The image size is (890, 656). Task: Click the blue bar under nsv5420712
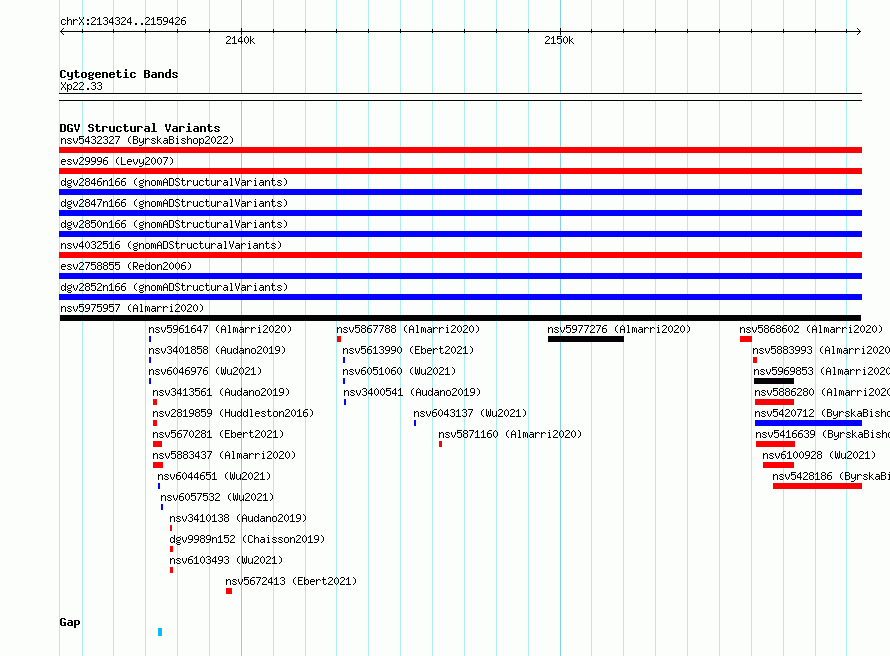(x=808, y=423)
